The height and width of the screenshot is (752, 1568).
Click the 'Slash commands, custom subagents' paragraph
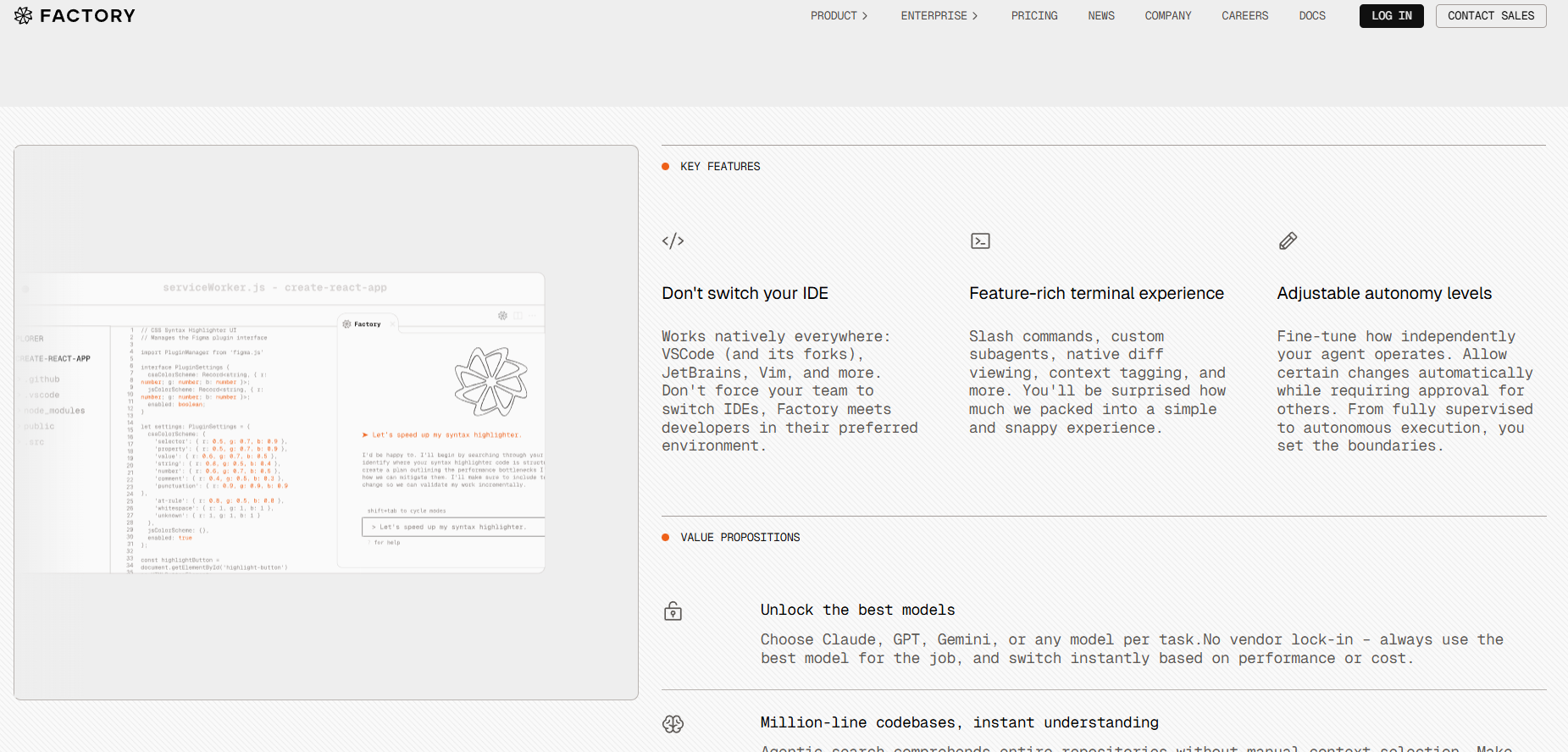pos(1097,382)
